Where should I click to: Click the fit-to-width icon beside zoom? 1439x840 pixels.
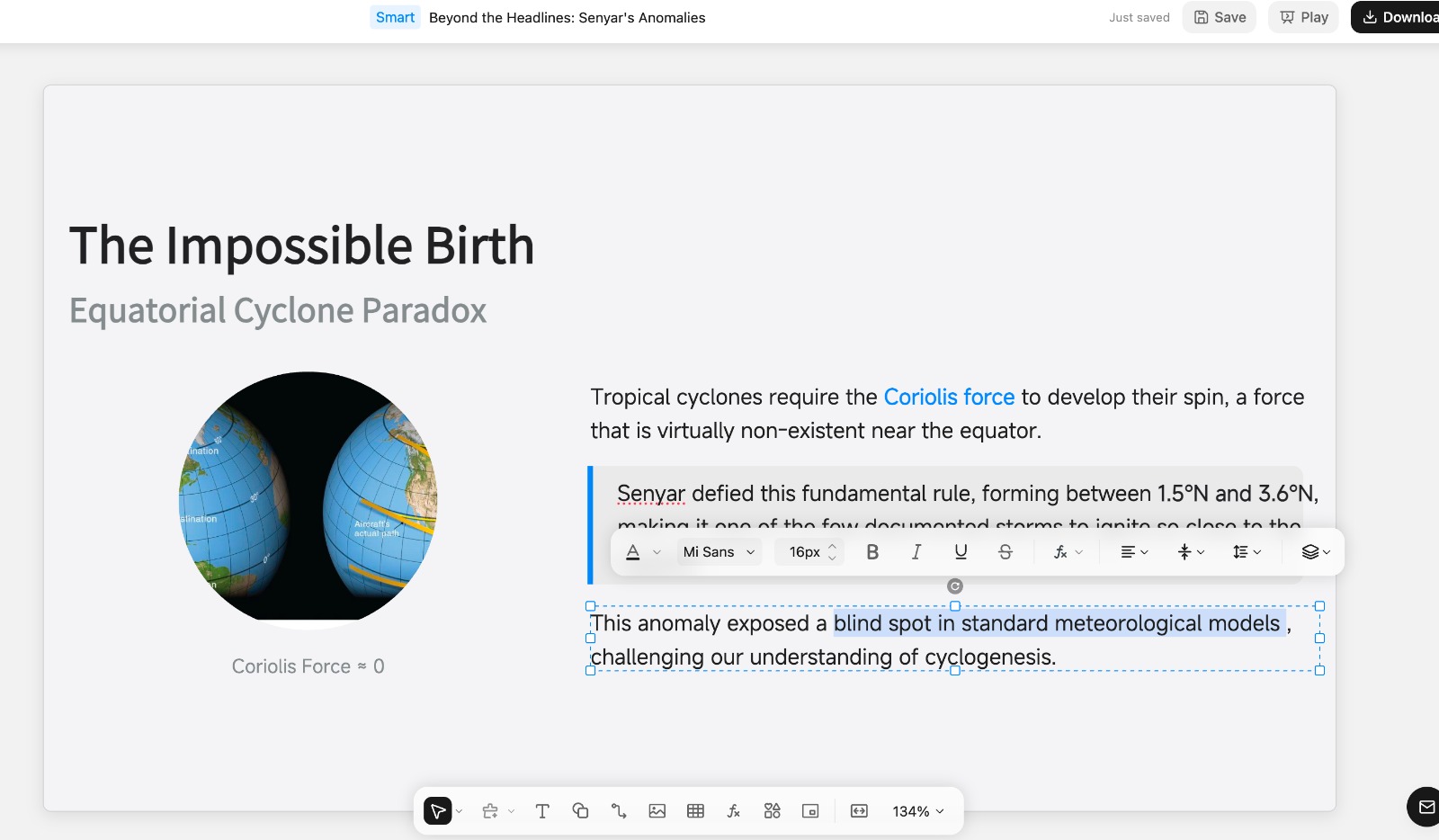(859, 811)
